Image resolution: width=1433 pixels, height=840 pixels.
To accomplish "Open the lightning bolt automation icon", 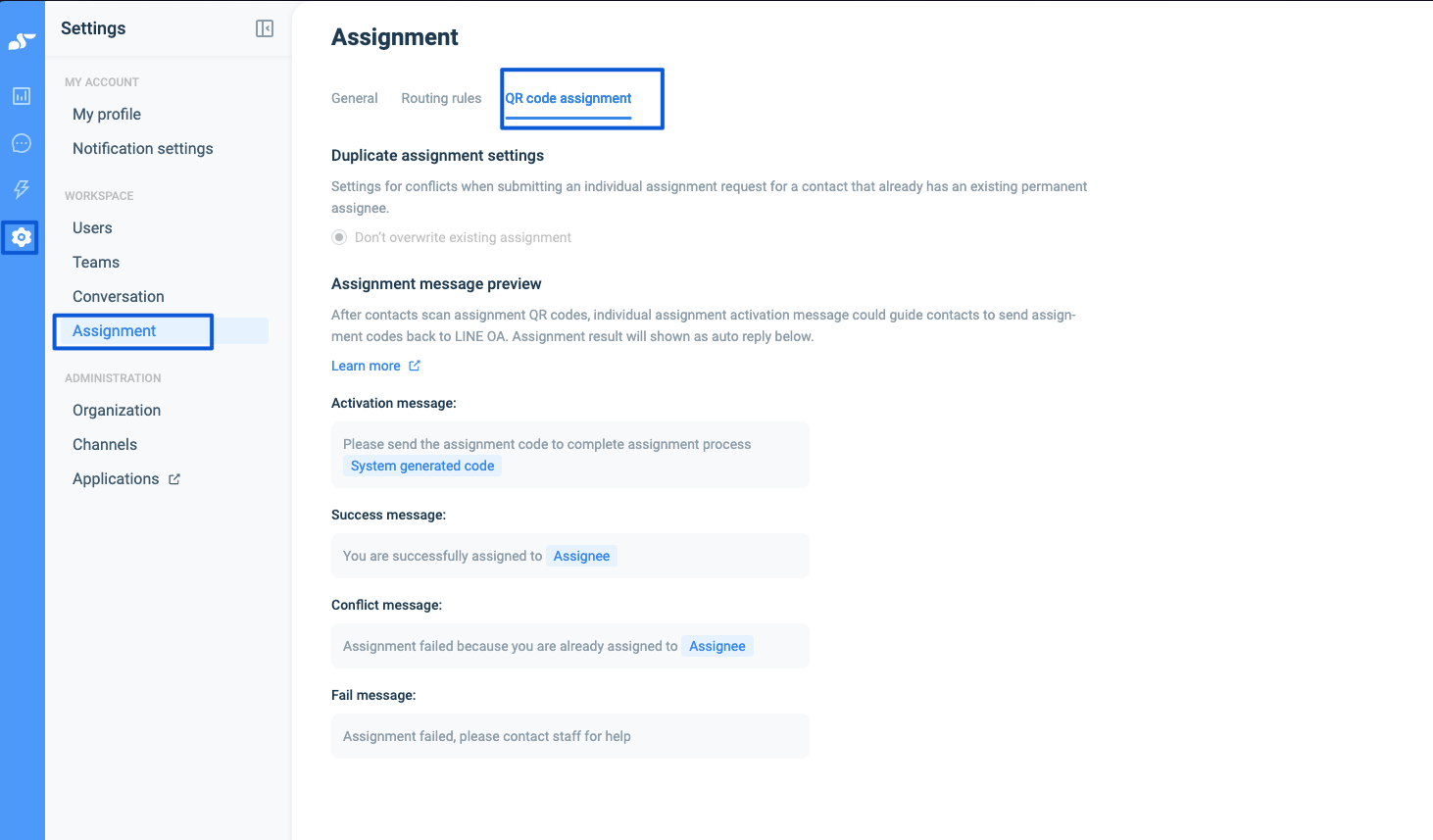I will click(22, 189).
